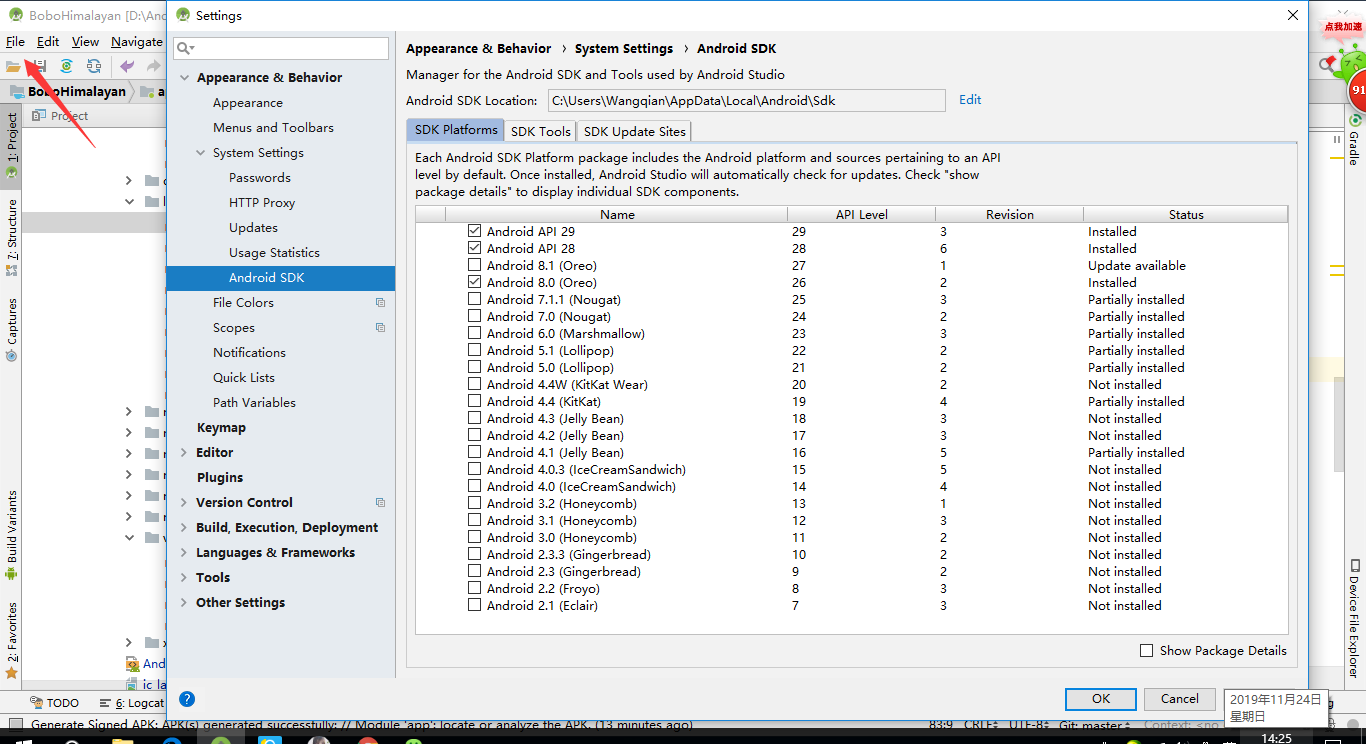Click the project-level marker icon beside Scopes
1366x744 pixels.
(x=380, y=327)
